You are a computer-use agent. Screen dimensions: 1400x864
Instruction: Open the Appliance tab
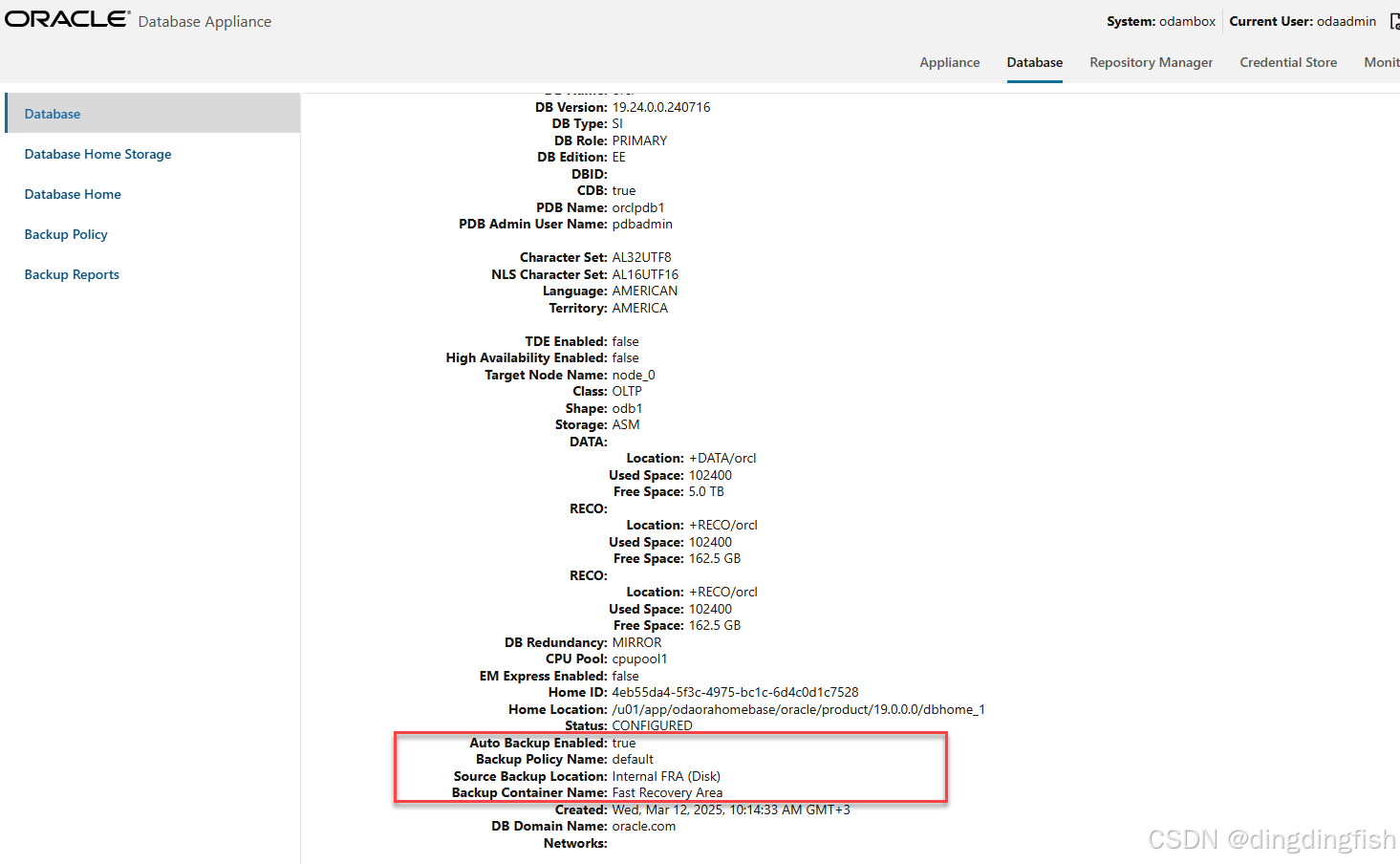click(949, 62)
